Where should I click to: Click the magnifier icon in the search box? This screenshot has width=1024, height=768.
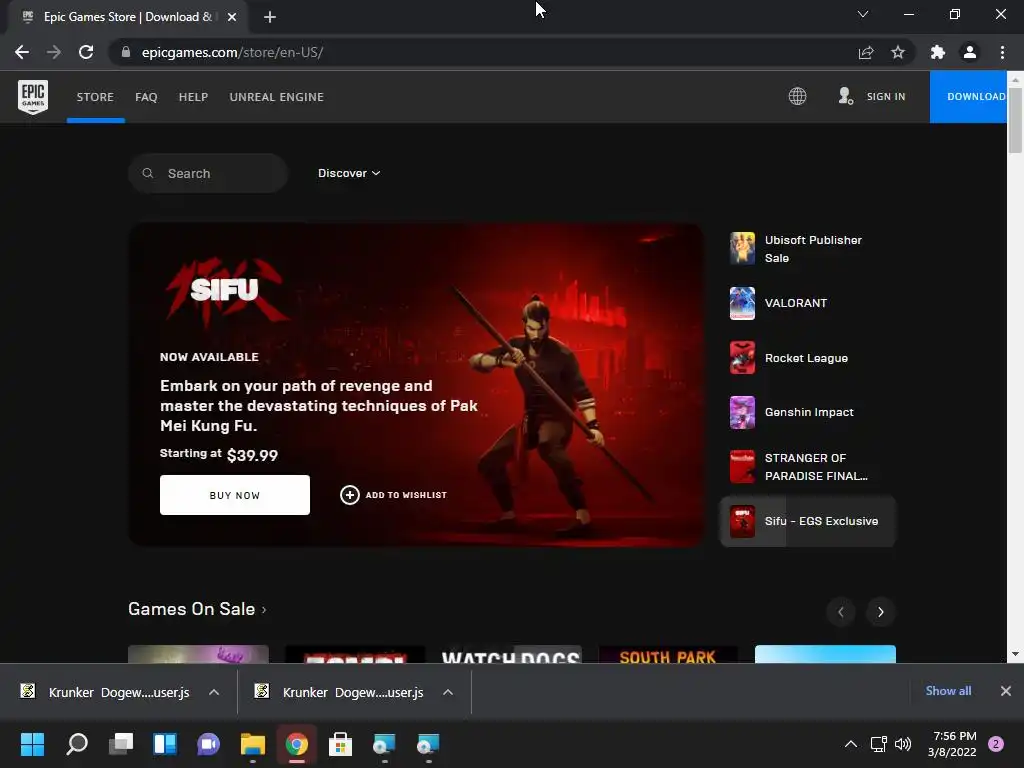[x=148, y=173]
